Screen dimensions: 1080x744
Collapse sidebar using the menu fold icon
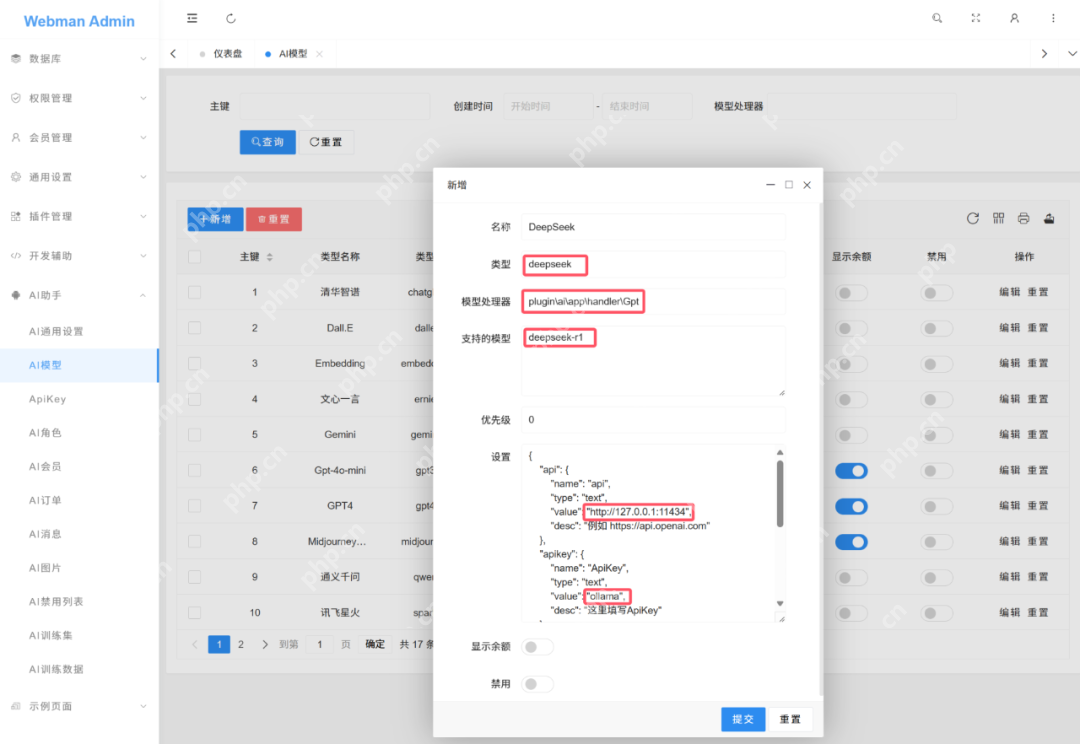click(192, 18)
